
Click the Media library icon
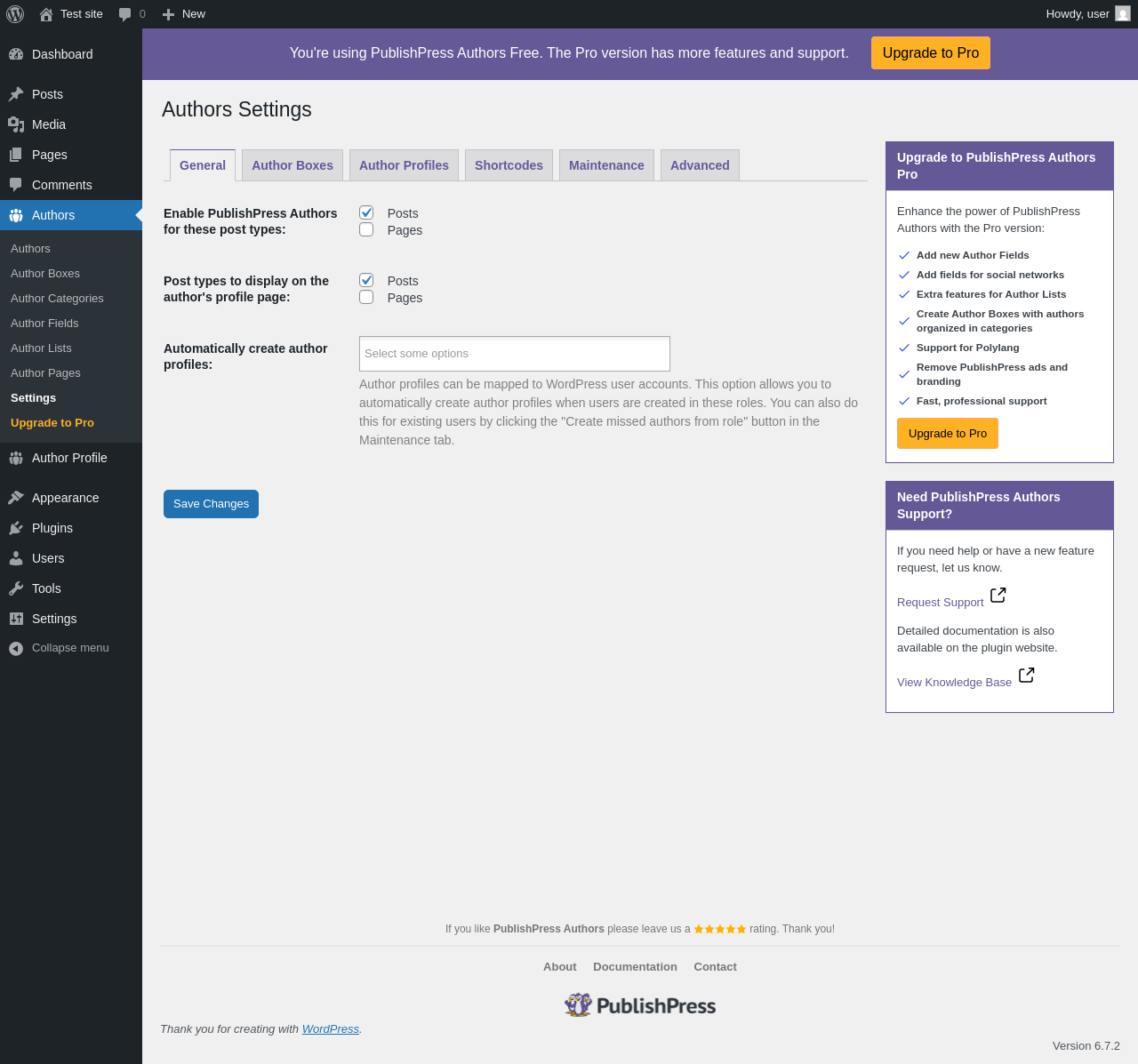[16, 124]
